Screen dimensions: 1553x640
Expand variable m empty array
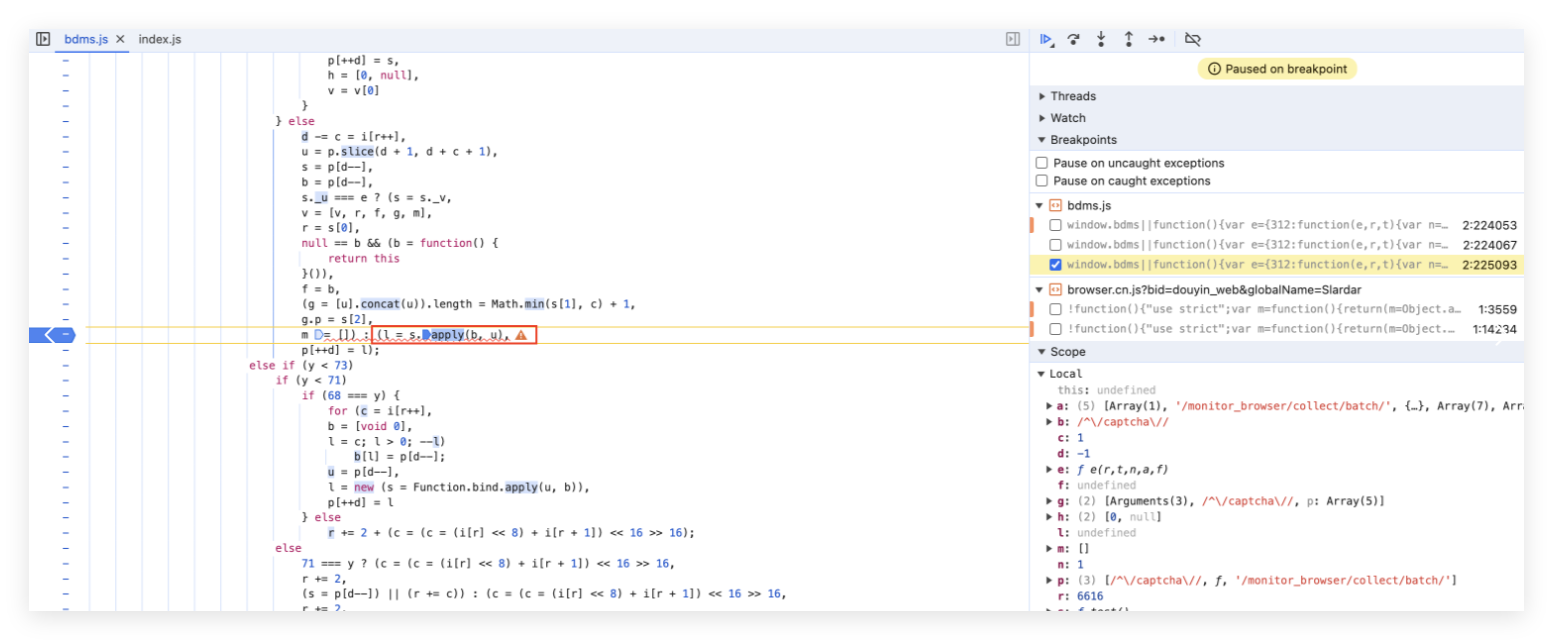(1050, 549)
